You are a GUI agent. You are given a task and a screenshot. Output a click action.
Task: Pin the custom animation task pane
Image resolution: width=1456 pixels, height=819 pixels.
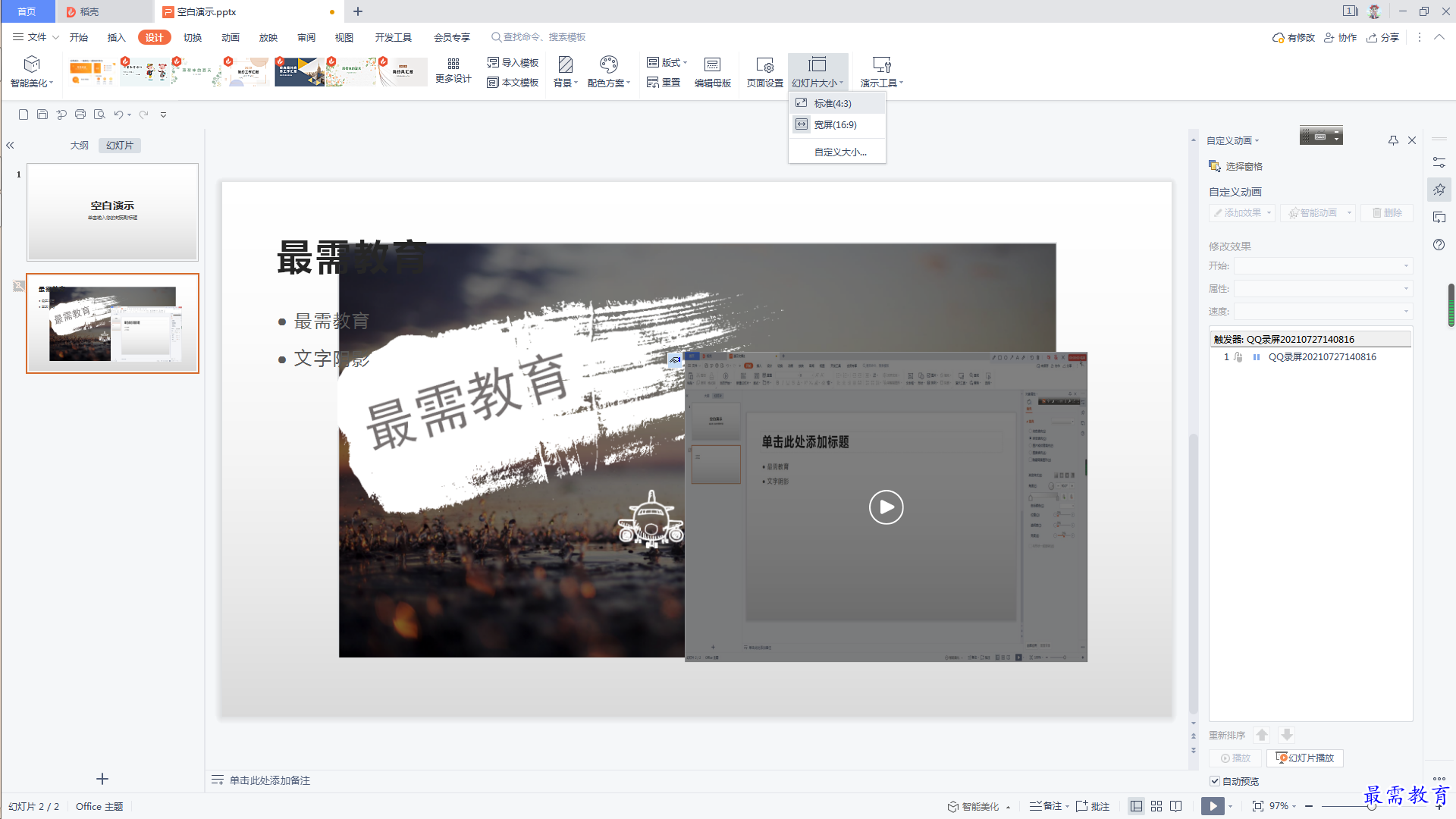coord(1393,140)
